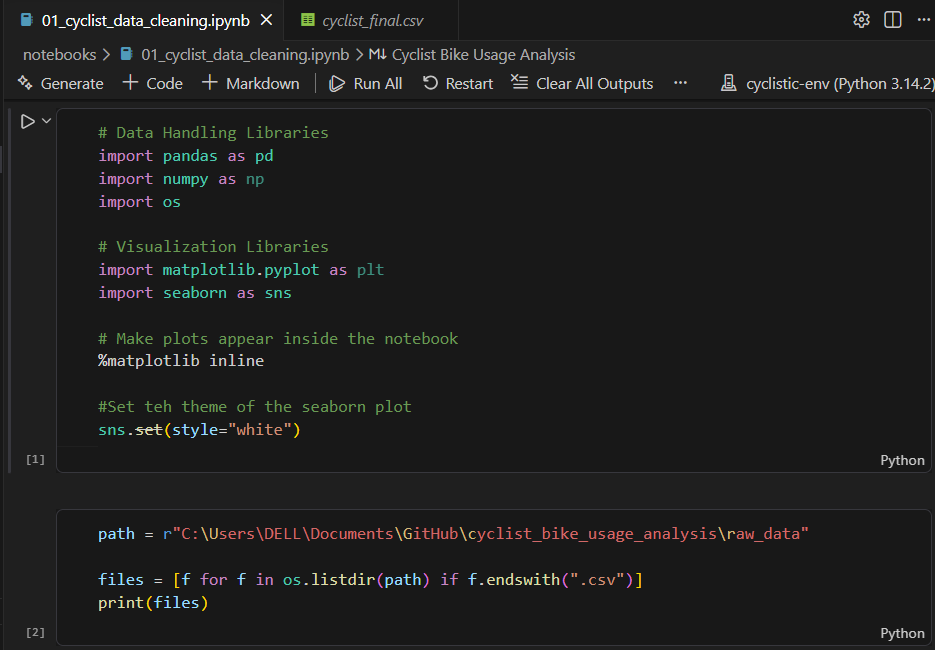Click the 01_cyclist_data_cleaning.ipynb breadcrumb
This screenshot has width=935, height=650.
[x=244, y=55]
